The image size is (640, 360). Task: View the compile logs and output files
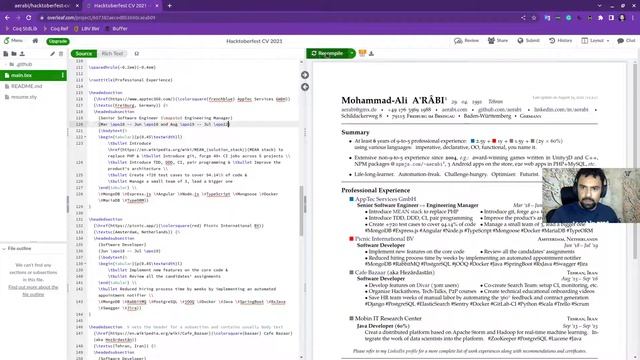[362, 53]
